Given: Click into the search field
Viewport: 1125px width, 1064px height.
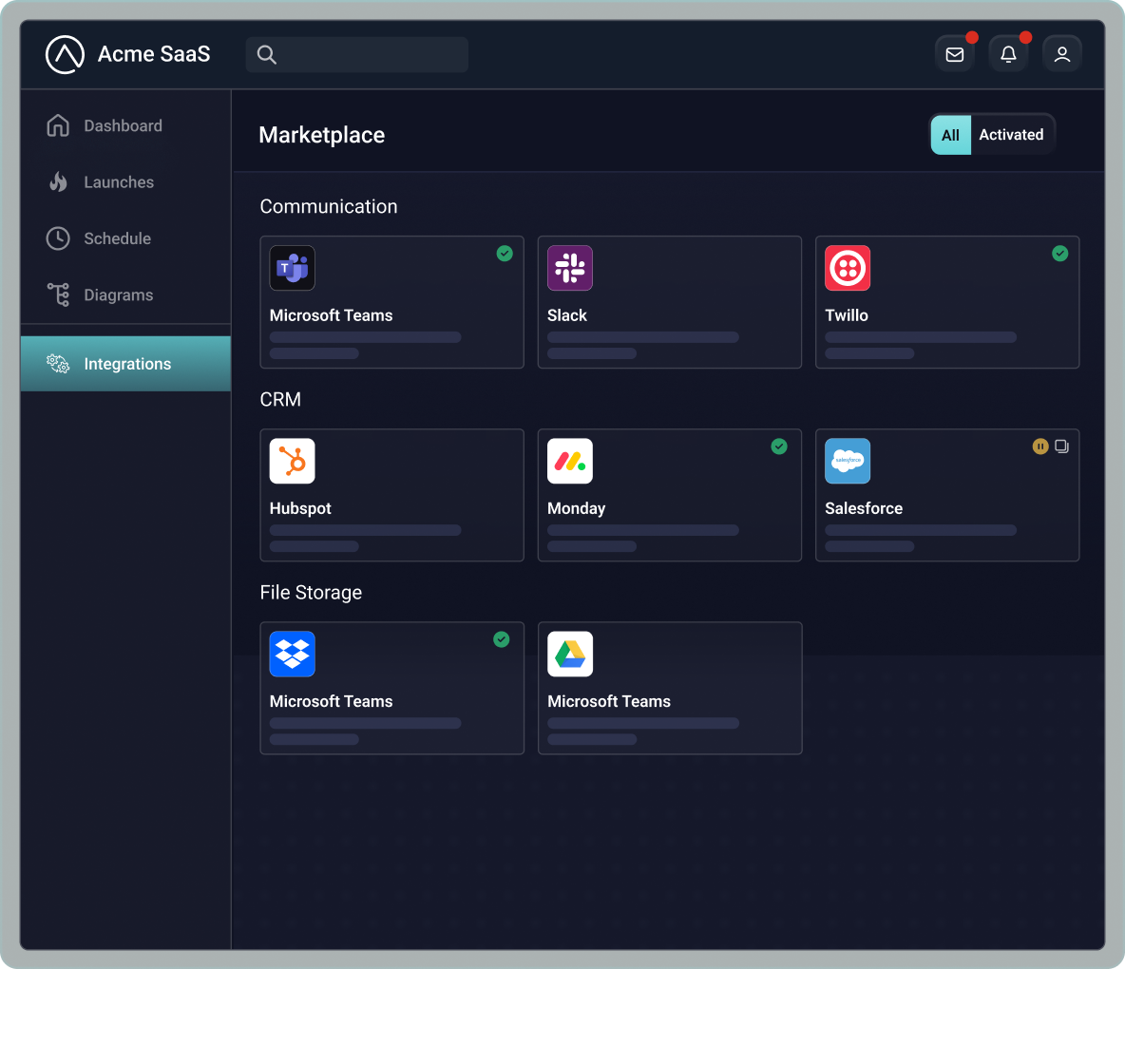Looking at the screenshot, I should coord(356,54).
